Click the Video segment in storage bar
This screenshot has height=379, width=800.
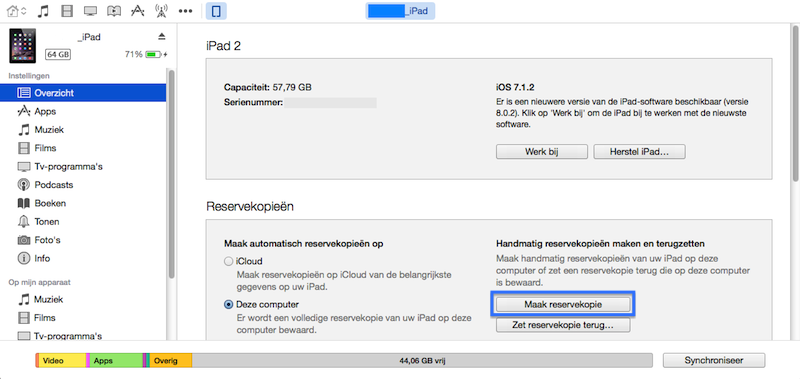tap(62, 361)
